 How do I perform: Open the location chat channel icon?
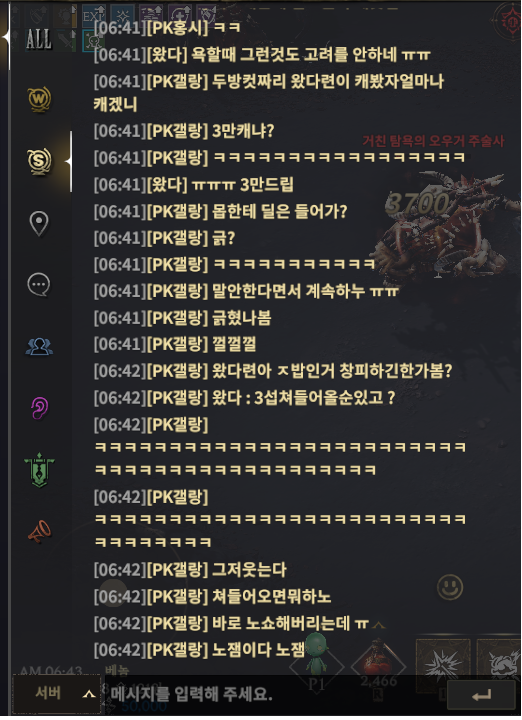(x=39, y=223)
